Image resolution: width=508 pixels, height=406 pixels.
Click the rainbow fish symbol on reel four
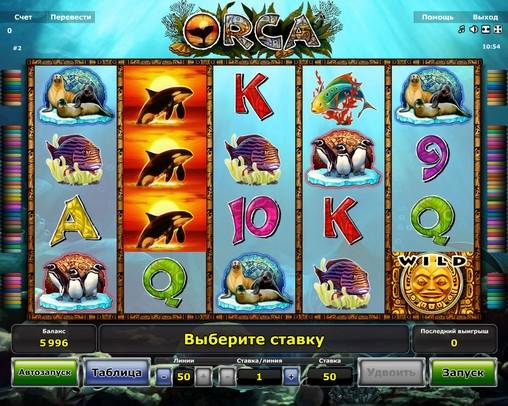[x=343, y=98]
